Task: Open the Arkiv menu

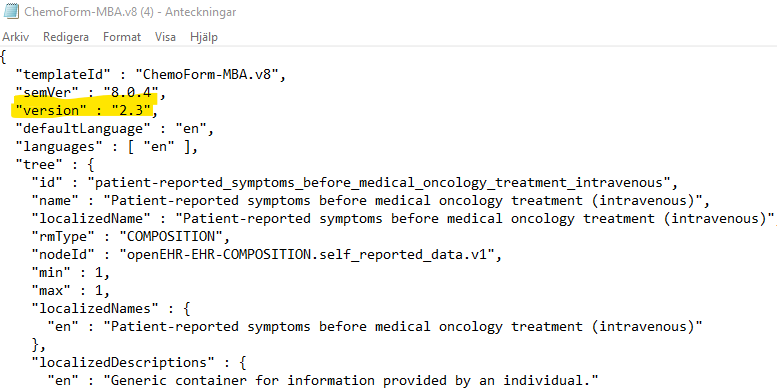Action: point(15,37)
